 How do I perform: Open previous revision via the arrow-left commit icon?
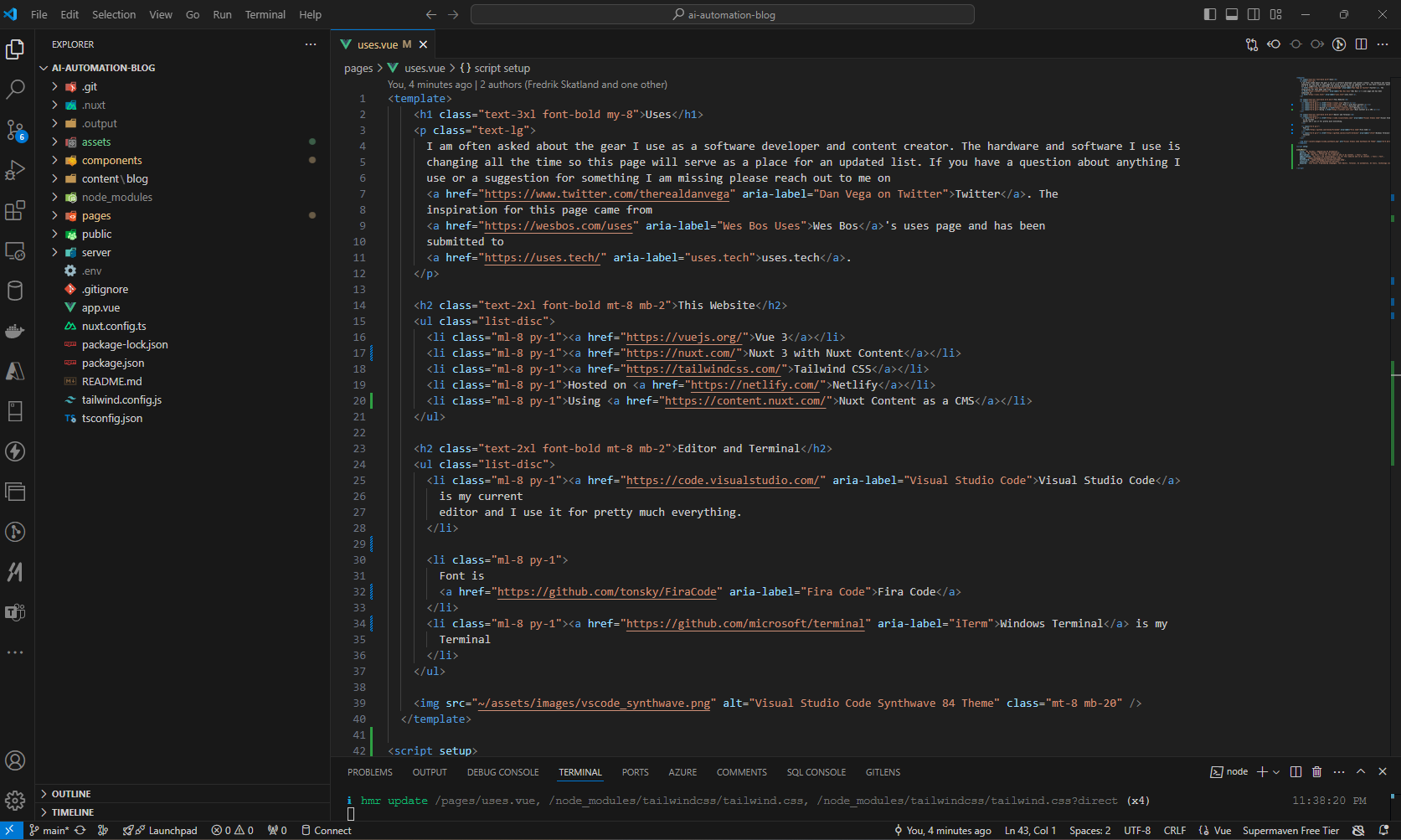[x=1274, y=44]
